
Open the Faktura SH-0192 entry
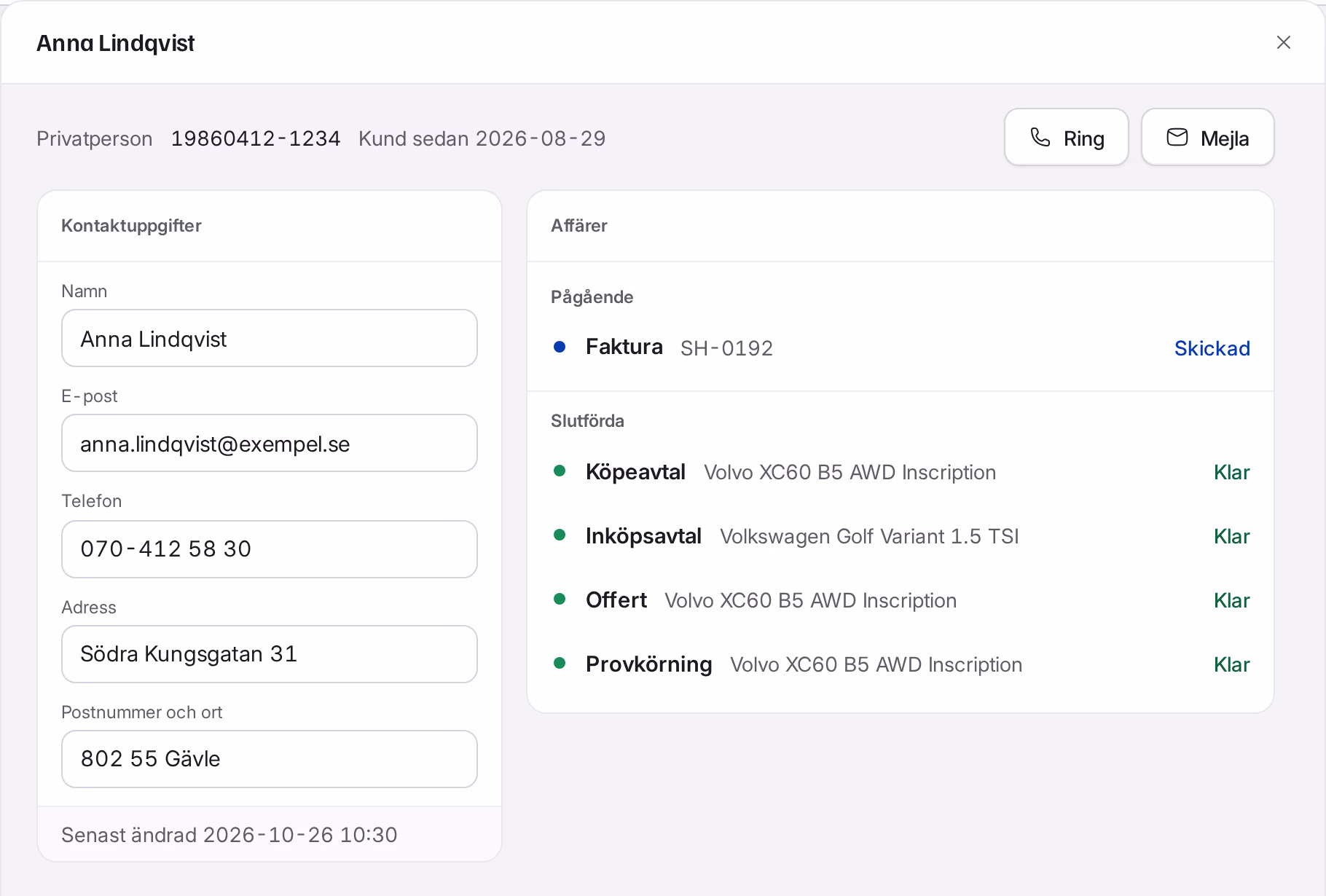[901, 347]
